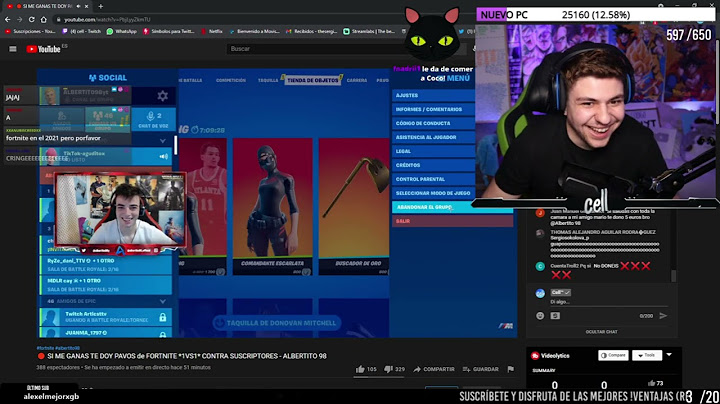This screenshot has height=404, width=720.
Task: Click the YouTube logo
Action: pyautogui.click(x=44, y=49)
